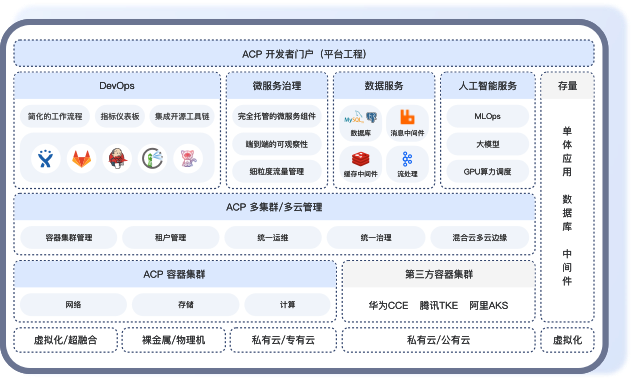Select the 细粒度流量管理 pill
This screenshot has width=634, height=380.
(277, 172)
